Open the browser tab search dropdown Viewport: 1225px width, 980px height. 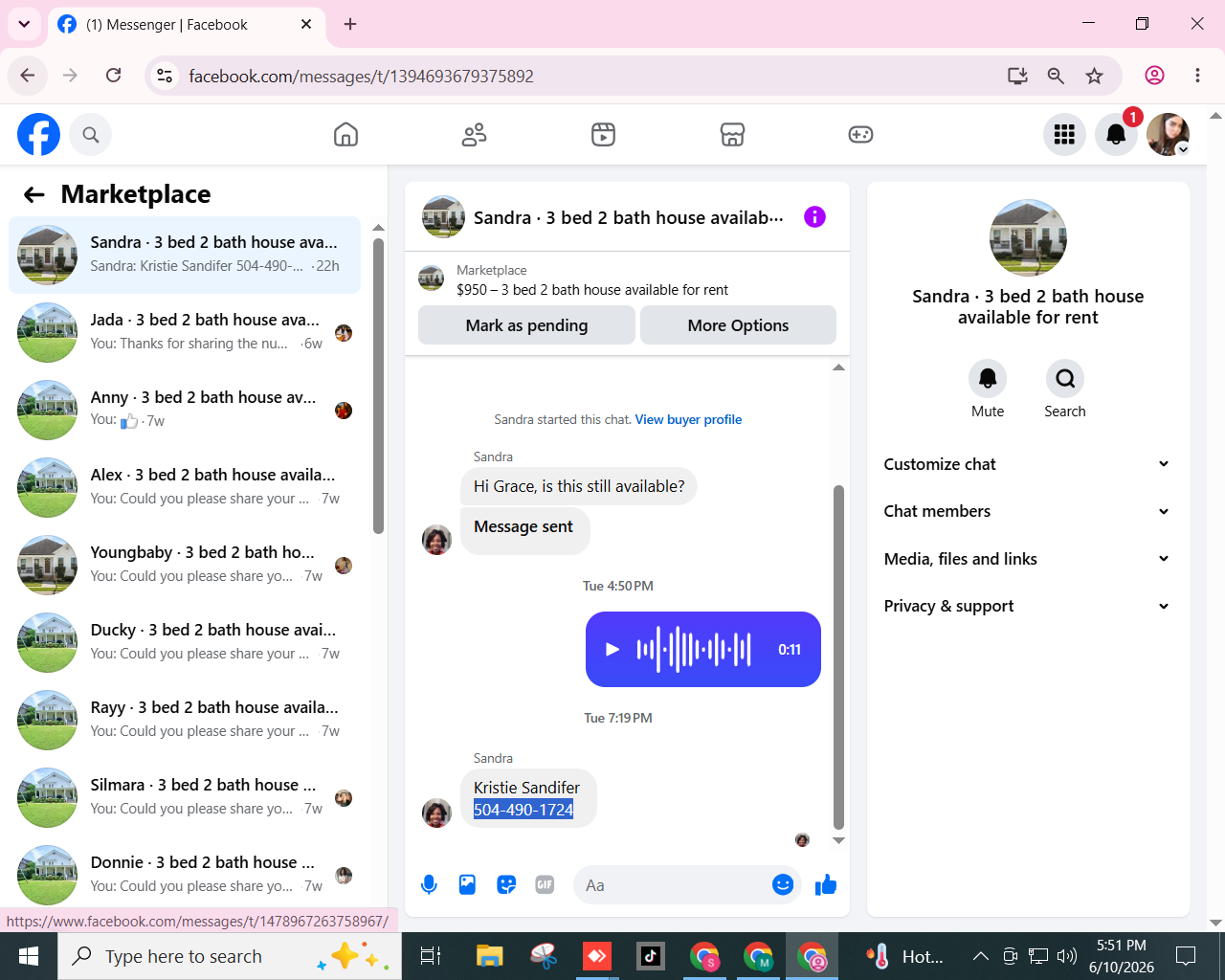coord(24,24)
